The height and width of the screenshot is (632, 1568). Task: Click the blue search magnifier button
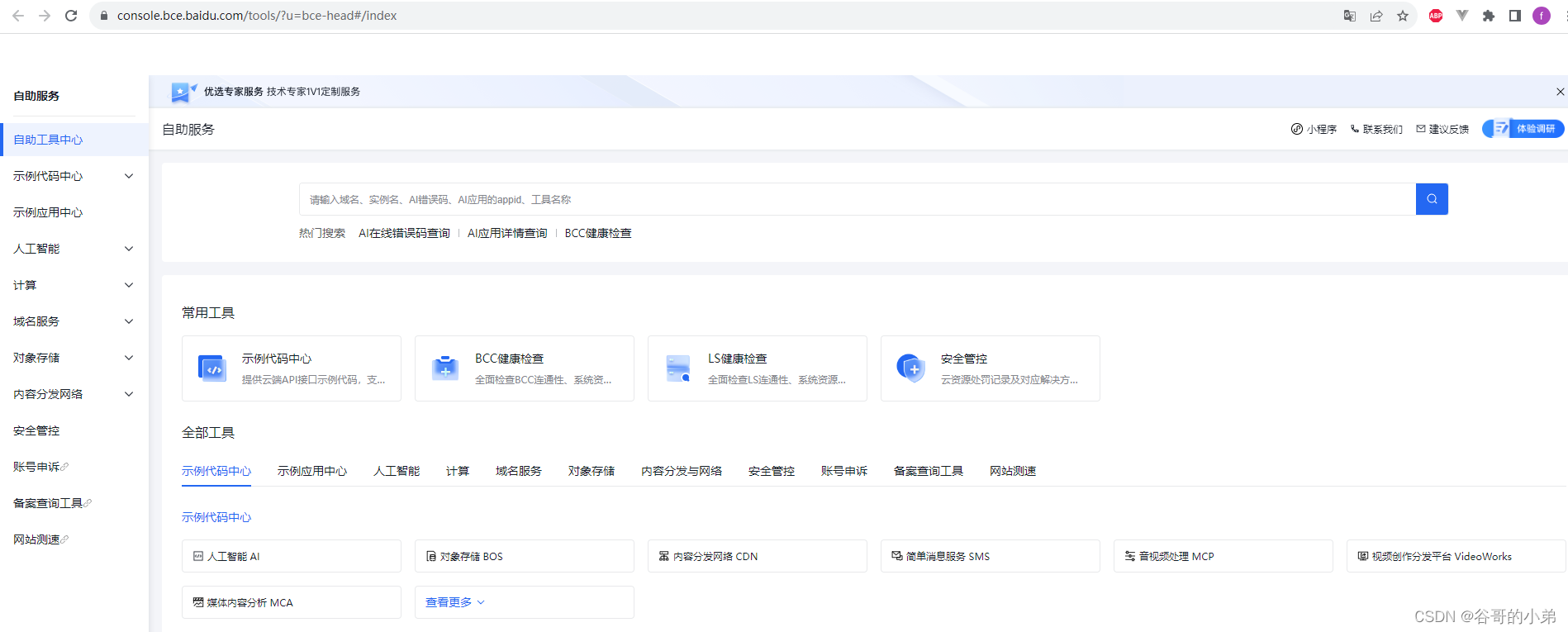pos(1432,199)
